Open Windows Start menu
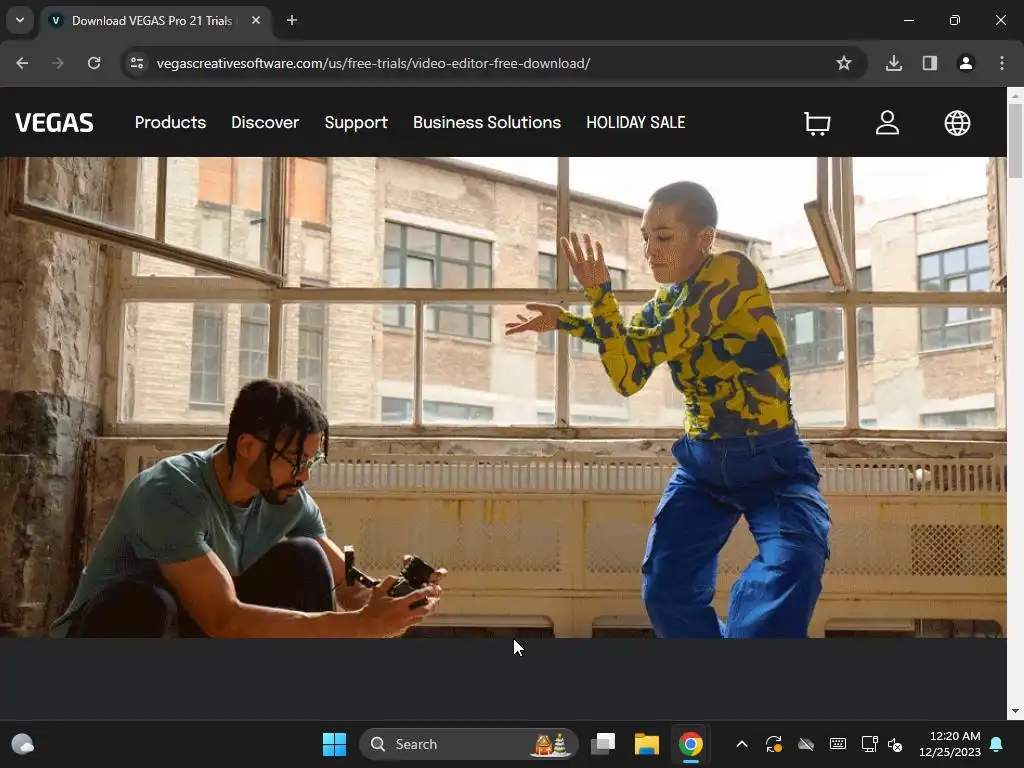This screenshot has width=1024, height=768. click(x=334, y=744)
